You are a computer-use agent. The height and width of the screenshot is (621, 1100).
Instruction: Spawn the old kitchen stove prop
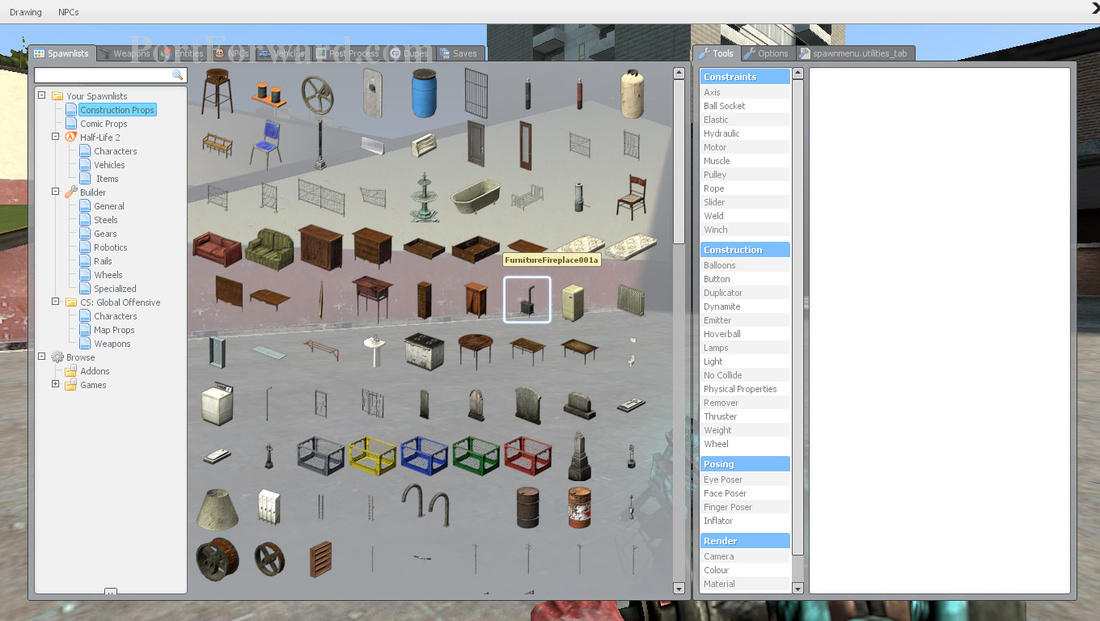coord(424,352)
